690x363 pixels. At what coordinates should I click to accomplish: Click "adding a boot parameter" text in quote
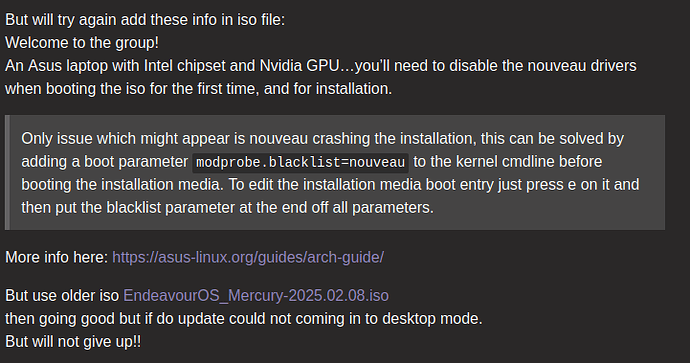[x=105, y=161]
